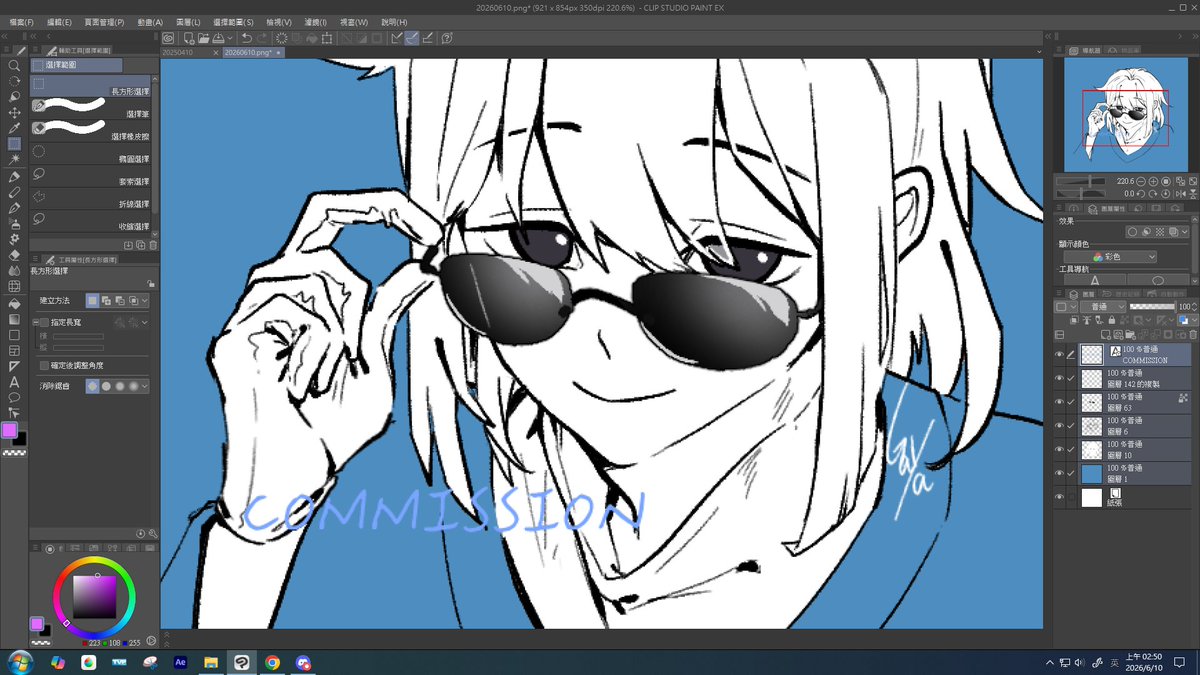1200x675 pixels.
Task: Hide layer 圖層 142 的複製
Action: [x=1059, y=379]
